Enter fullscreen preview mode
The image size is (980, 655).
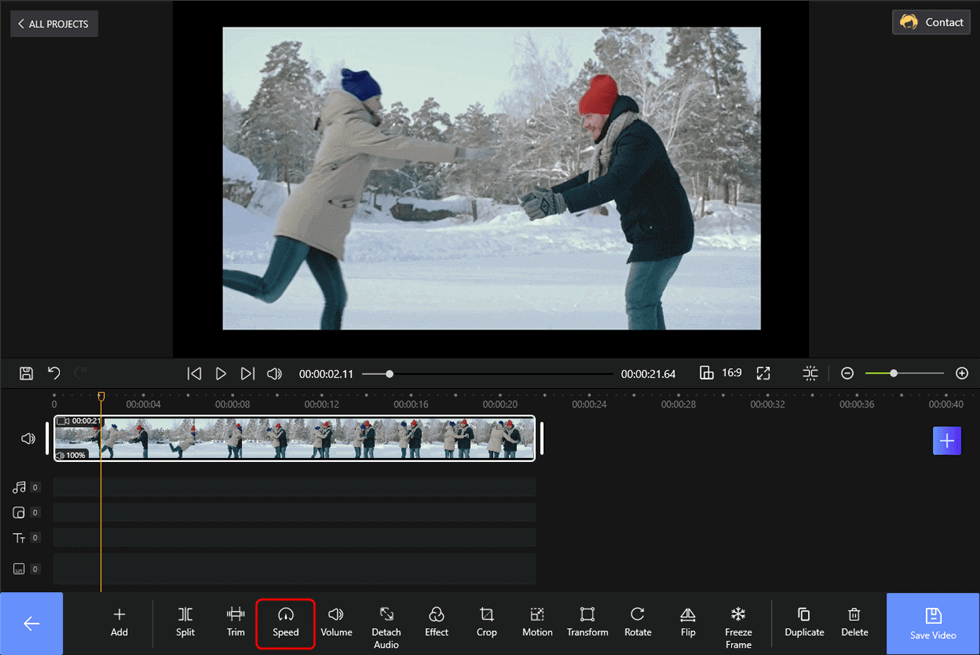point(763,374)
